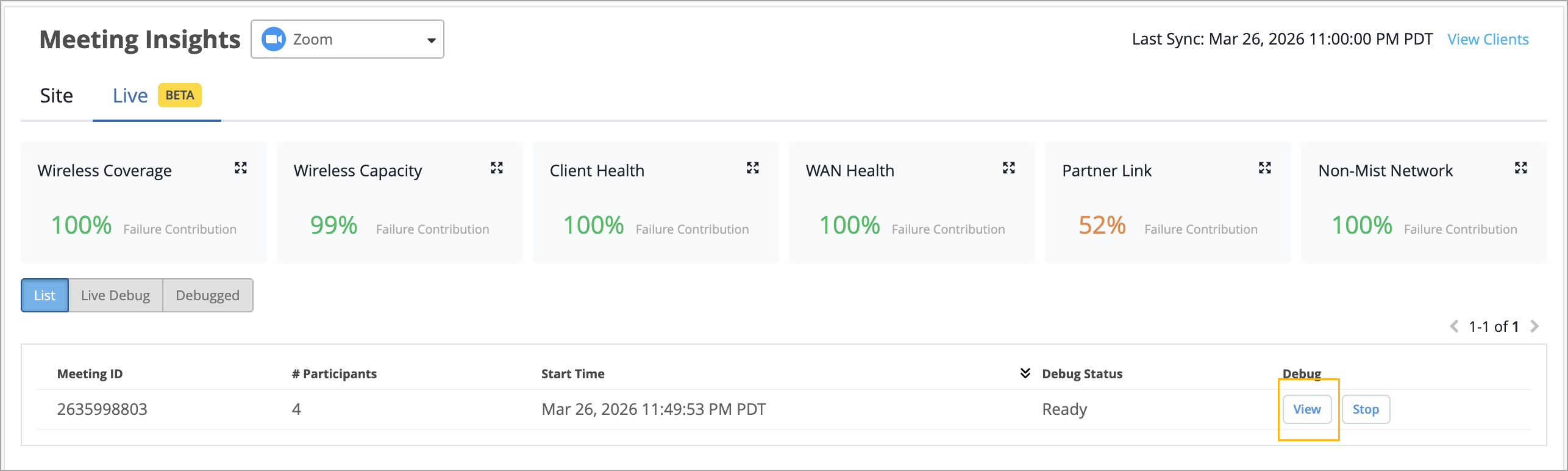
Task: Expand the WAN Health card
Action: coord(1009,168)
